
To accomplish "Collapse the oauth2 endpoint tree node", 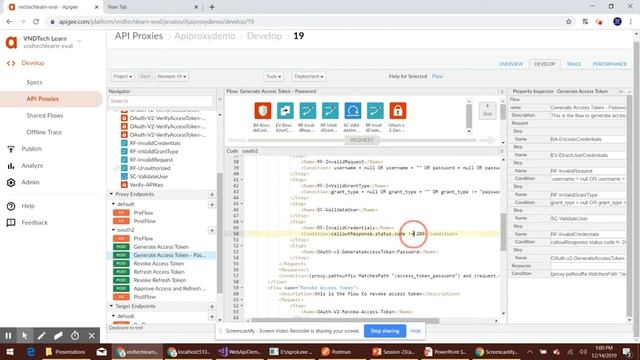I will click(114, 230).
